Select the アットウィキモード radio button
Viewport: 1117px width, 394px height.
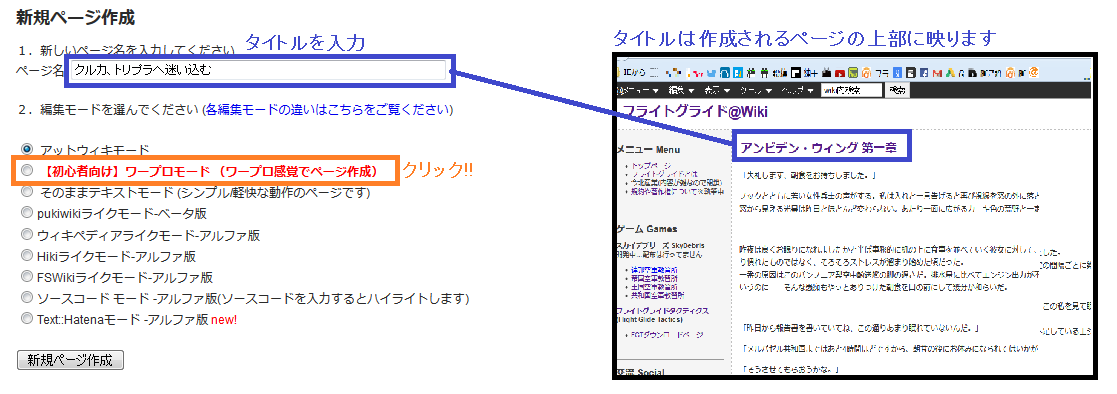tap(27, 149)
